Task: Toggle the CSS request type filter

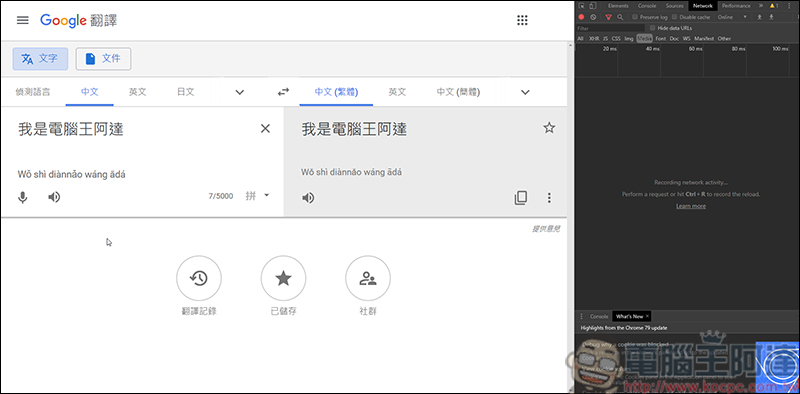Action: (x=616, y=38)
